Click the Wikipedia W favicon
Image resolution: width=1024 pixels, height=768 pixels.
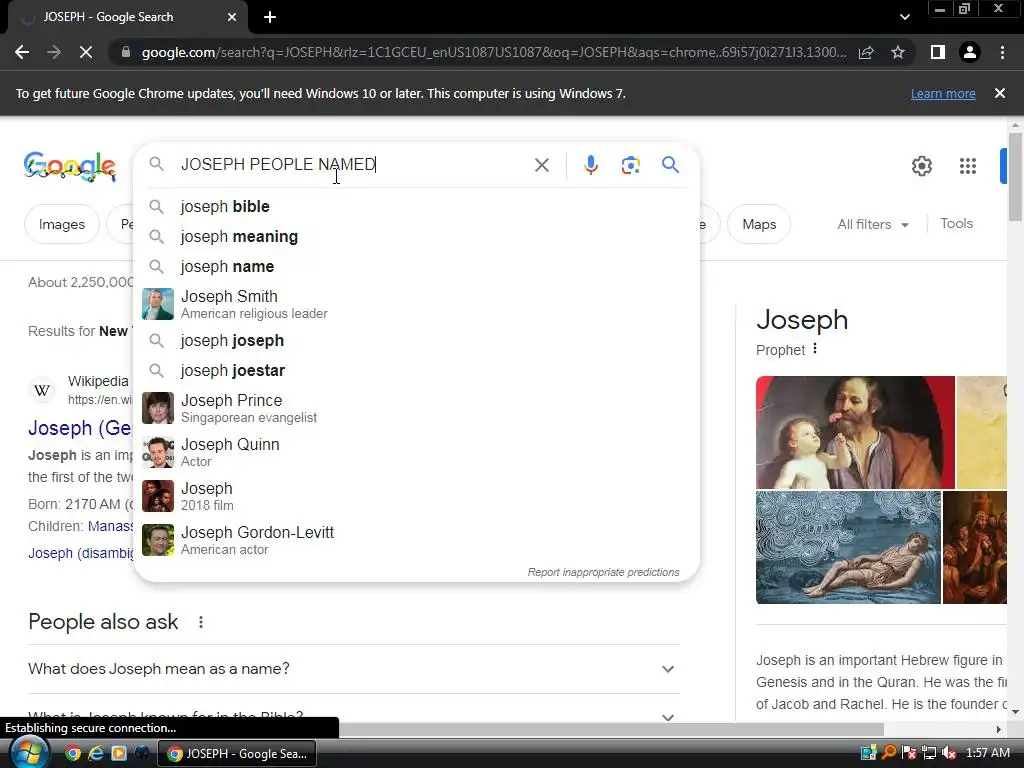pyautogui.click(x=42, y=391)
